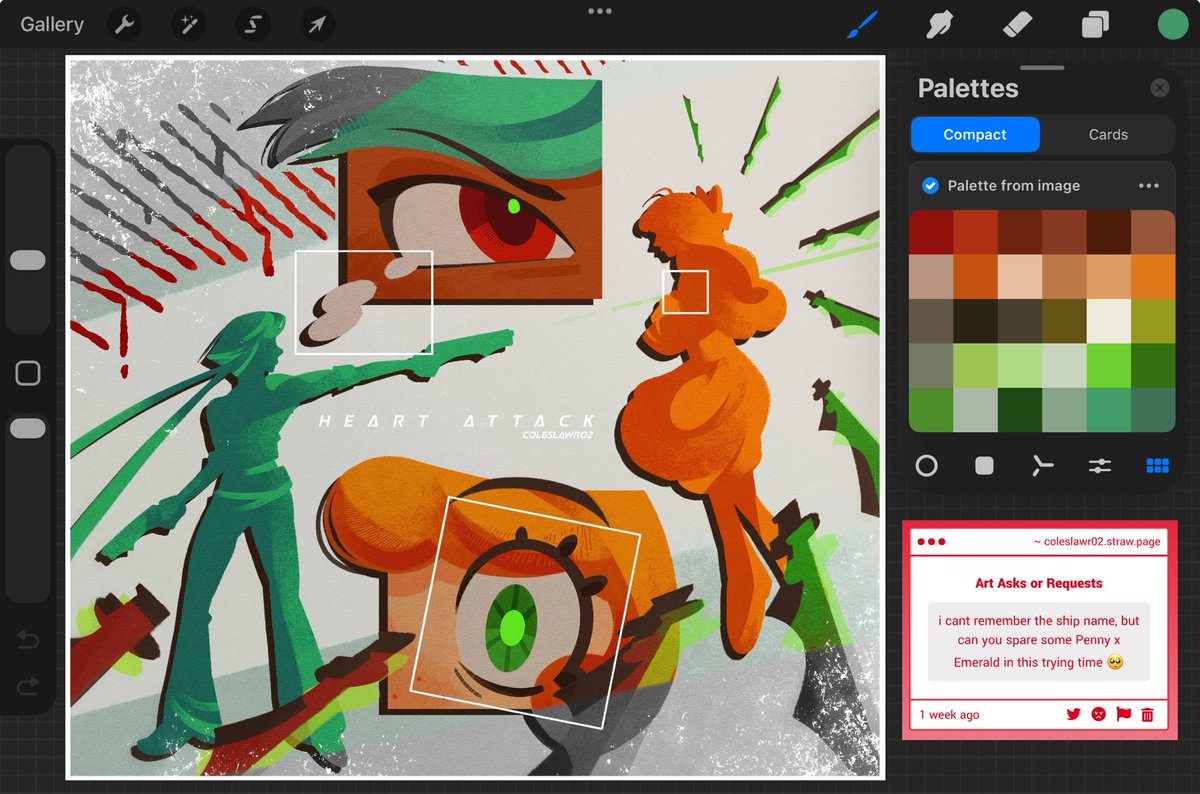This screenshot has height=794, width=1200.
Task: Adjust the brush opacity slider
Action: pos(28,428)
